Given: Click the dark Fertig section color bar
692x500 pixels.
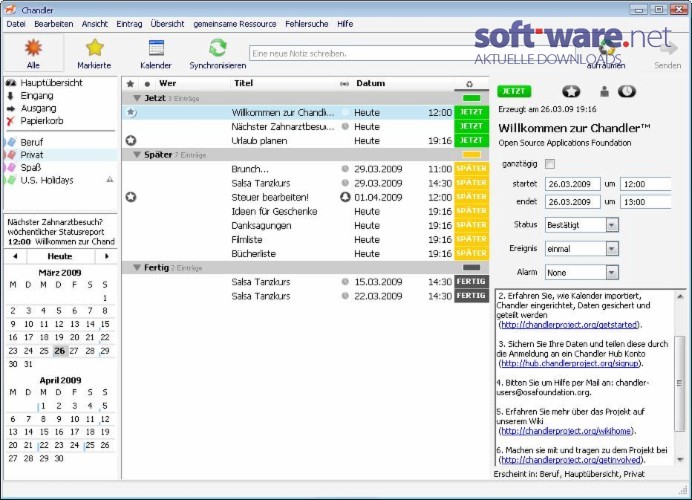Looking at the screenshot, I should [471, 267].
